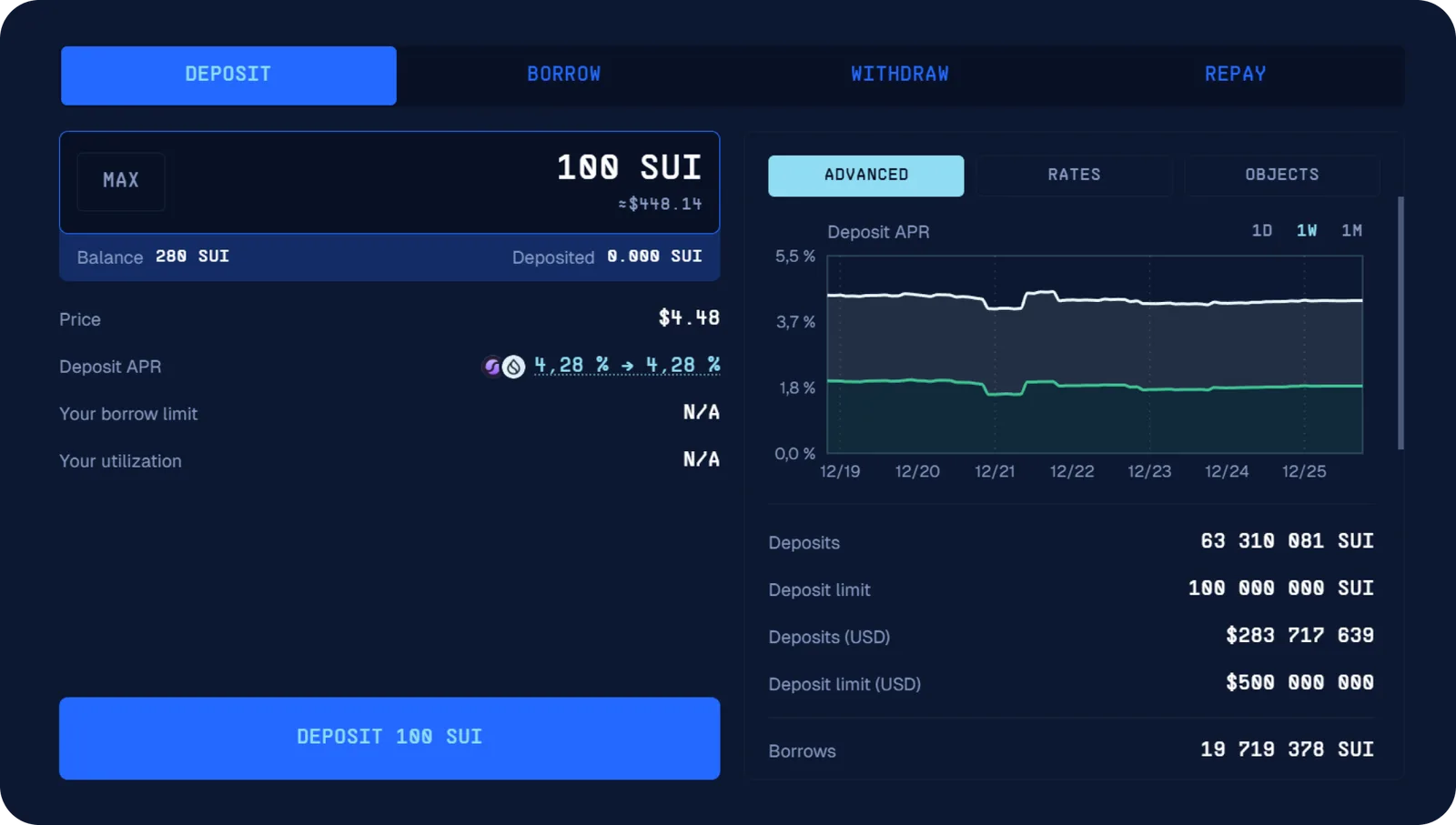Click the Your utilization label
This screenshot has width=1456, height=825.
tap(120, 461)
